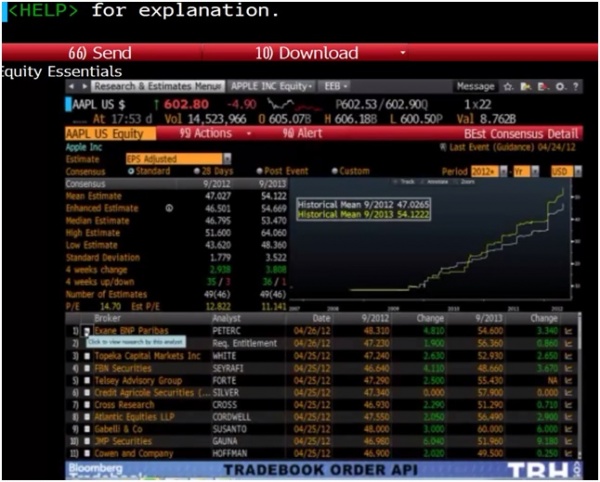Open research icon for Topeka Capital Markets
This screenshot has height=482, width=600.
point(87,356)
